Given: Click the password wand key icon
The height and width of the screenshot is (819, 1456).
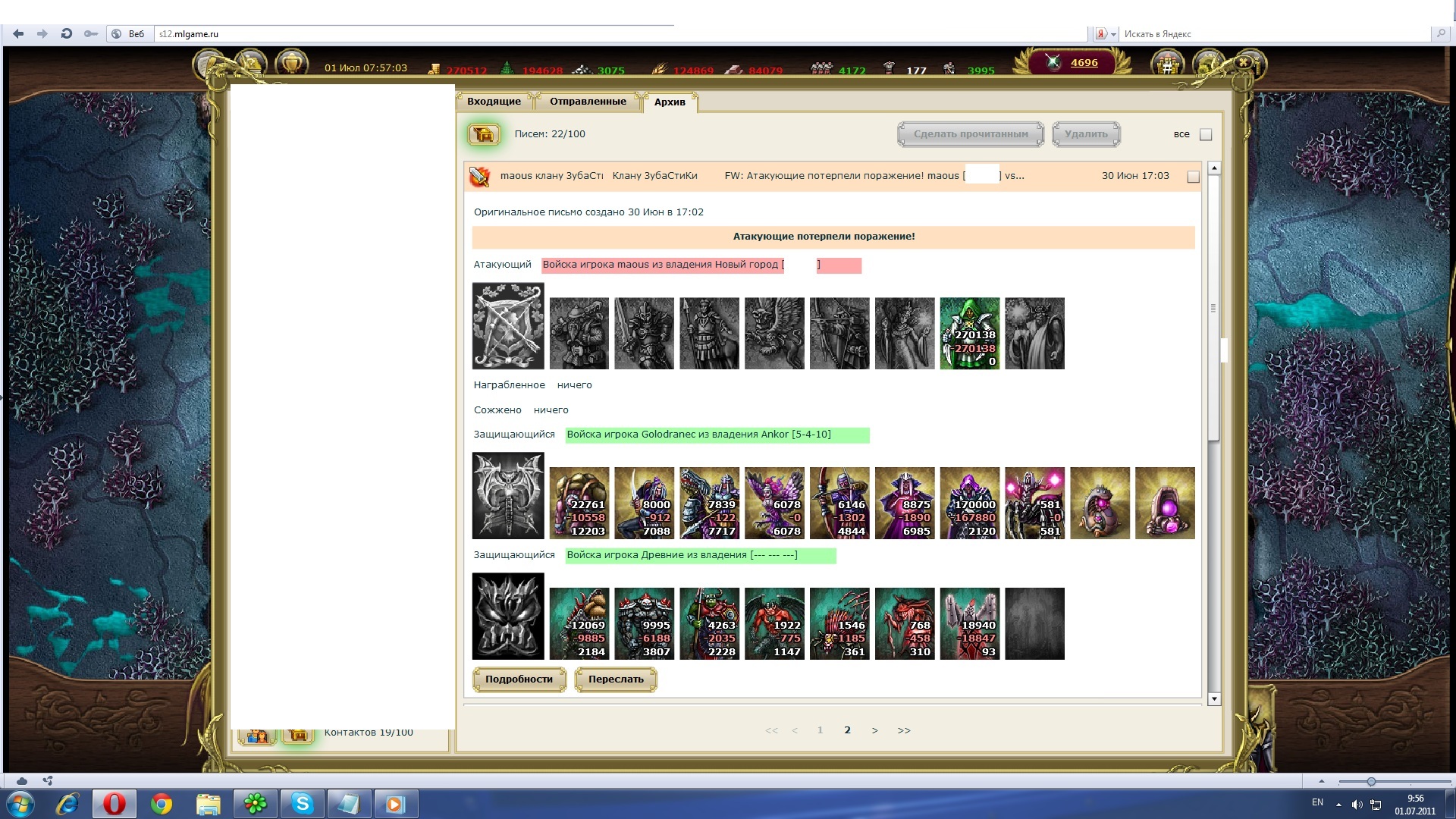Looking at the screenshot, I should (90, 33).
